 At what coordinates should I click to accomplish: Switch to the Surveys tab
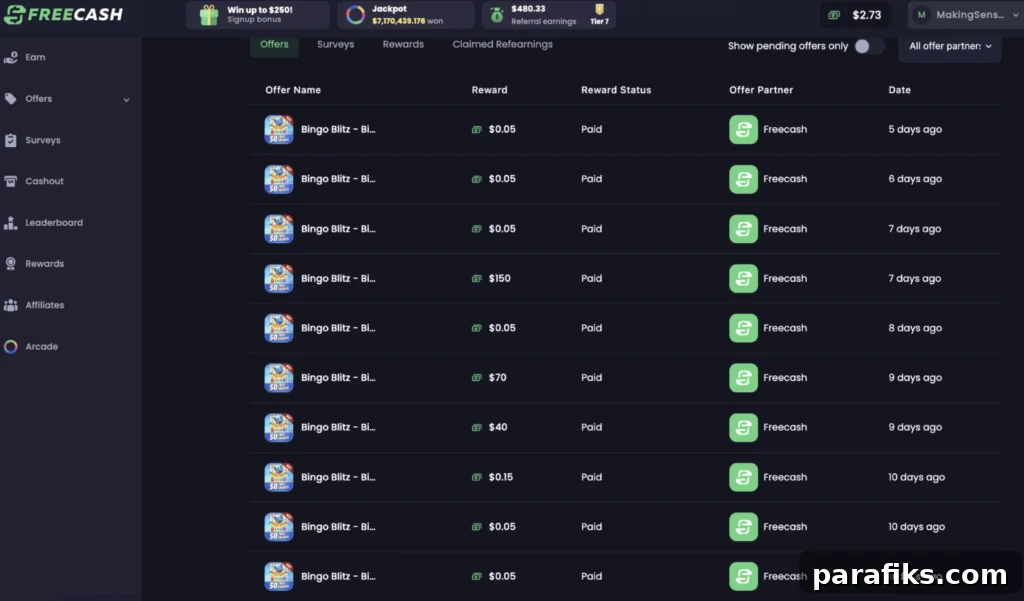click(x=336, y=44)
